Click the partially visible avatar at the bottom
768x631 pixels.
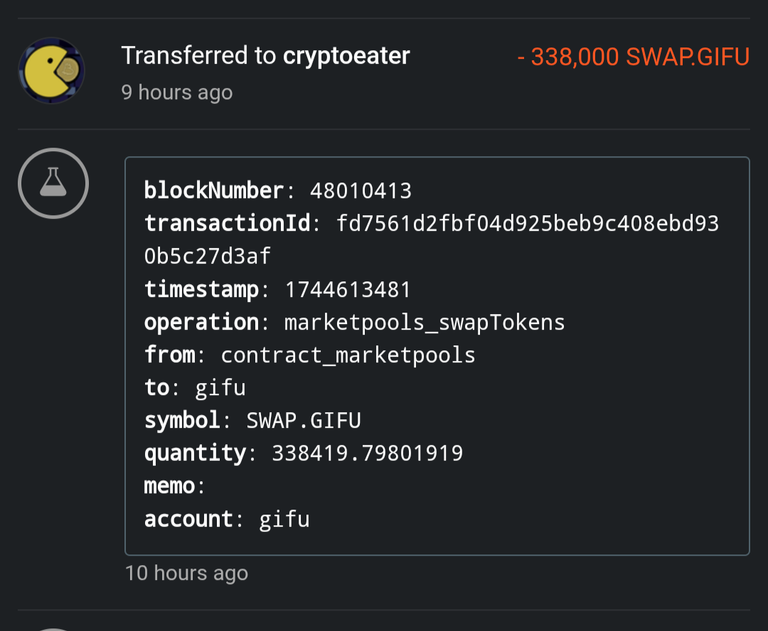(53, 629)
